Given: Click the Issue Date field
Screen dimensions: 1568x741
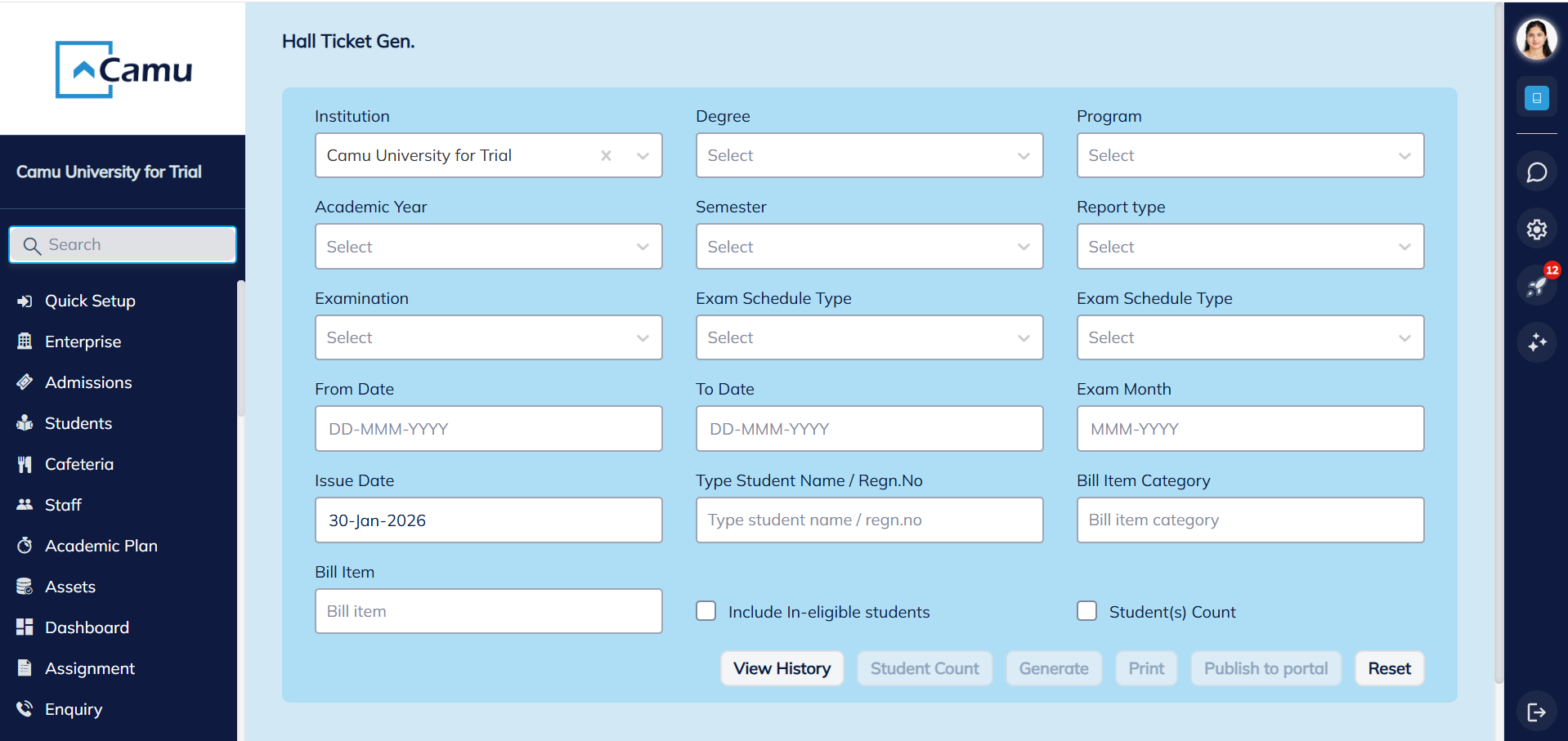Looking at the screenshot, I should pyautogui.click(x=488, y=520).
